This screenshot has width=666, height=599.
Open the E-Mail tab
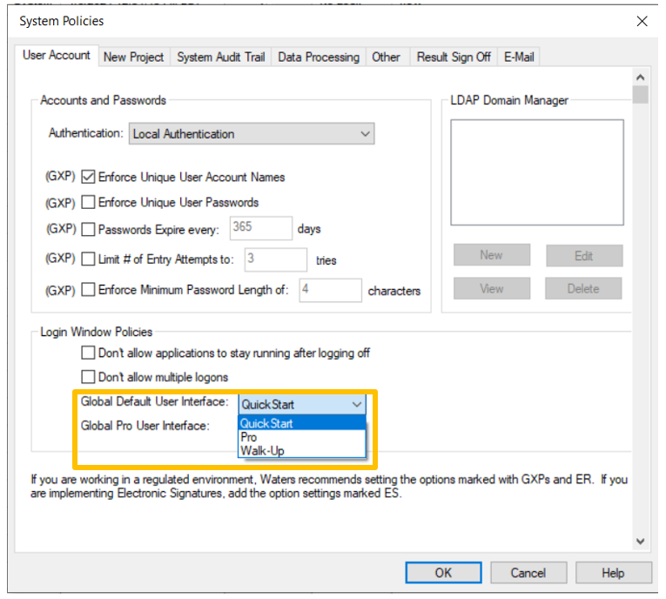[519, 57]
